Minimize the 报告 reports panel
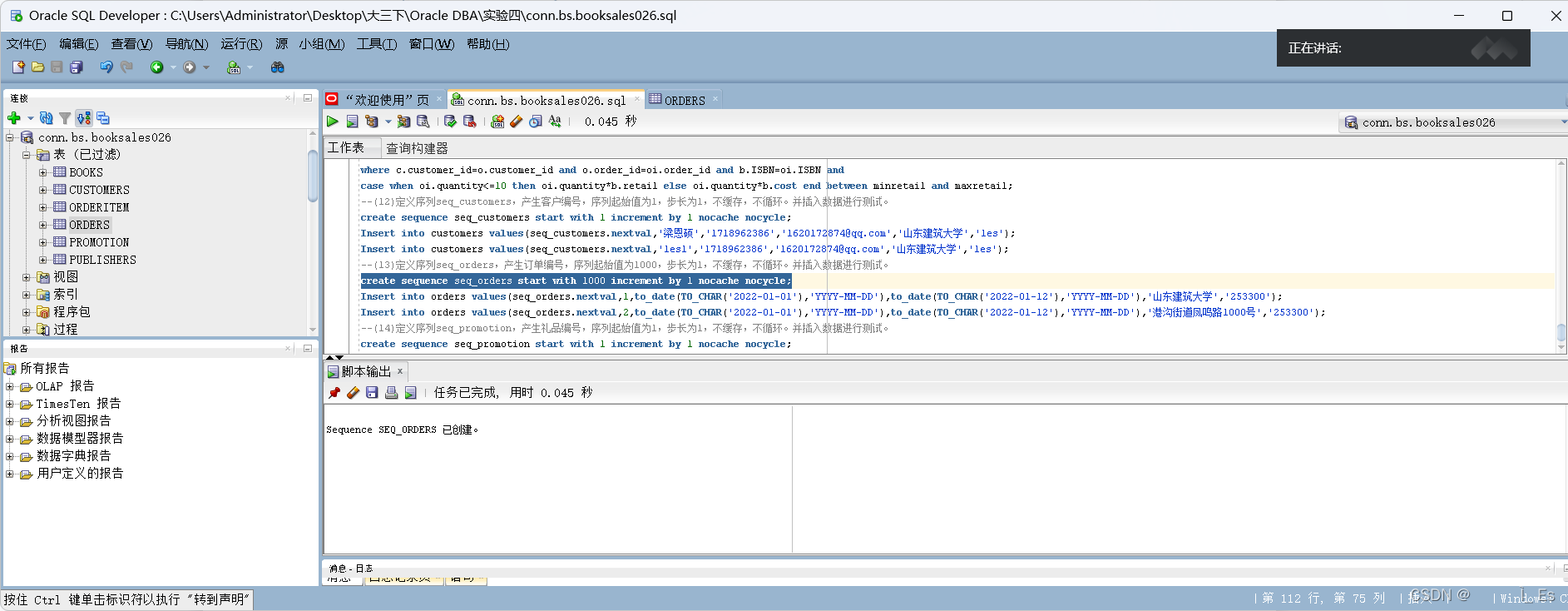1568x611 pixels. 307,348
